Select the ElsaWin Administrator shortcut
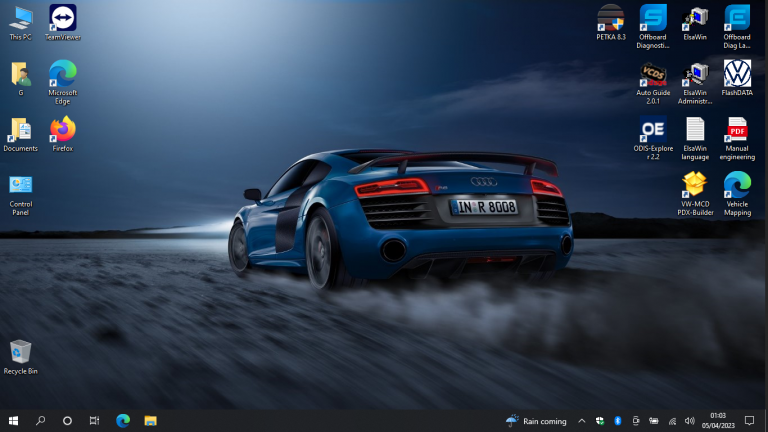 click(x=695, y=74)
